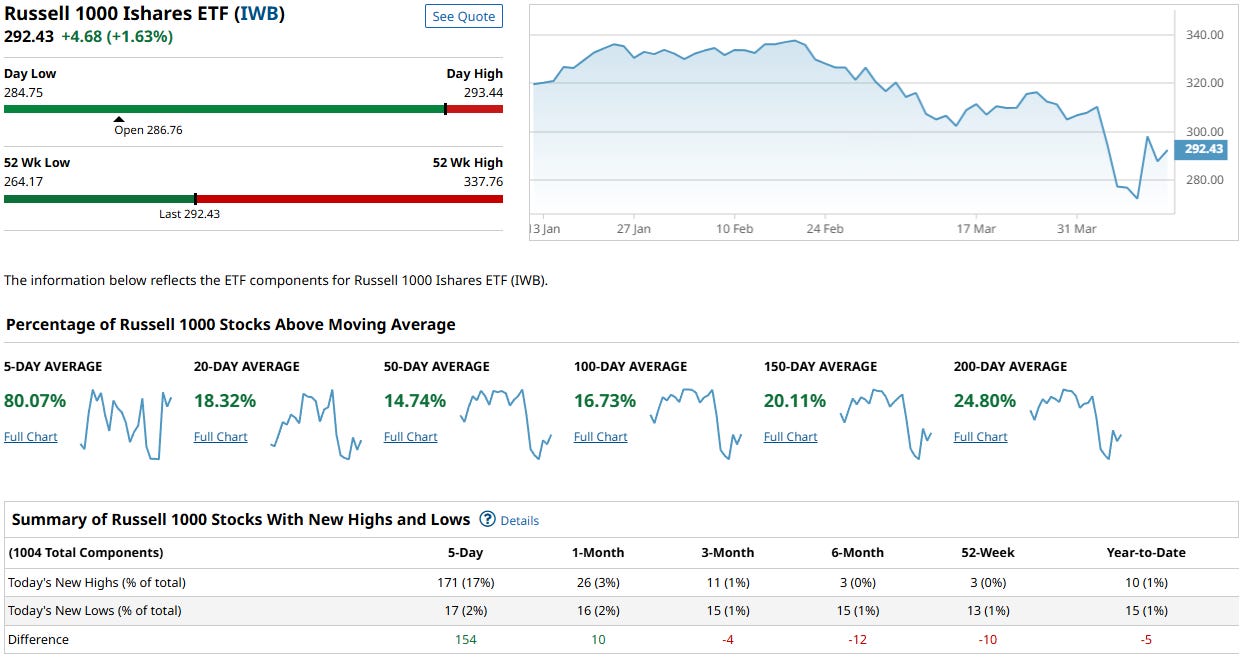The height and width of the screenshot is (660, 1248).
Task: Click the 200-Day Average sparkline chart
Action: pyautogui.click(x=1076, y=424)
